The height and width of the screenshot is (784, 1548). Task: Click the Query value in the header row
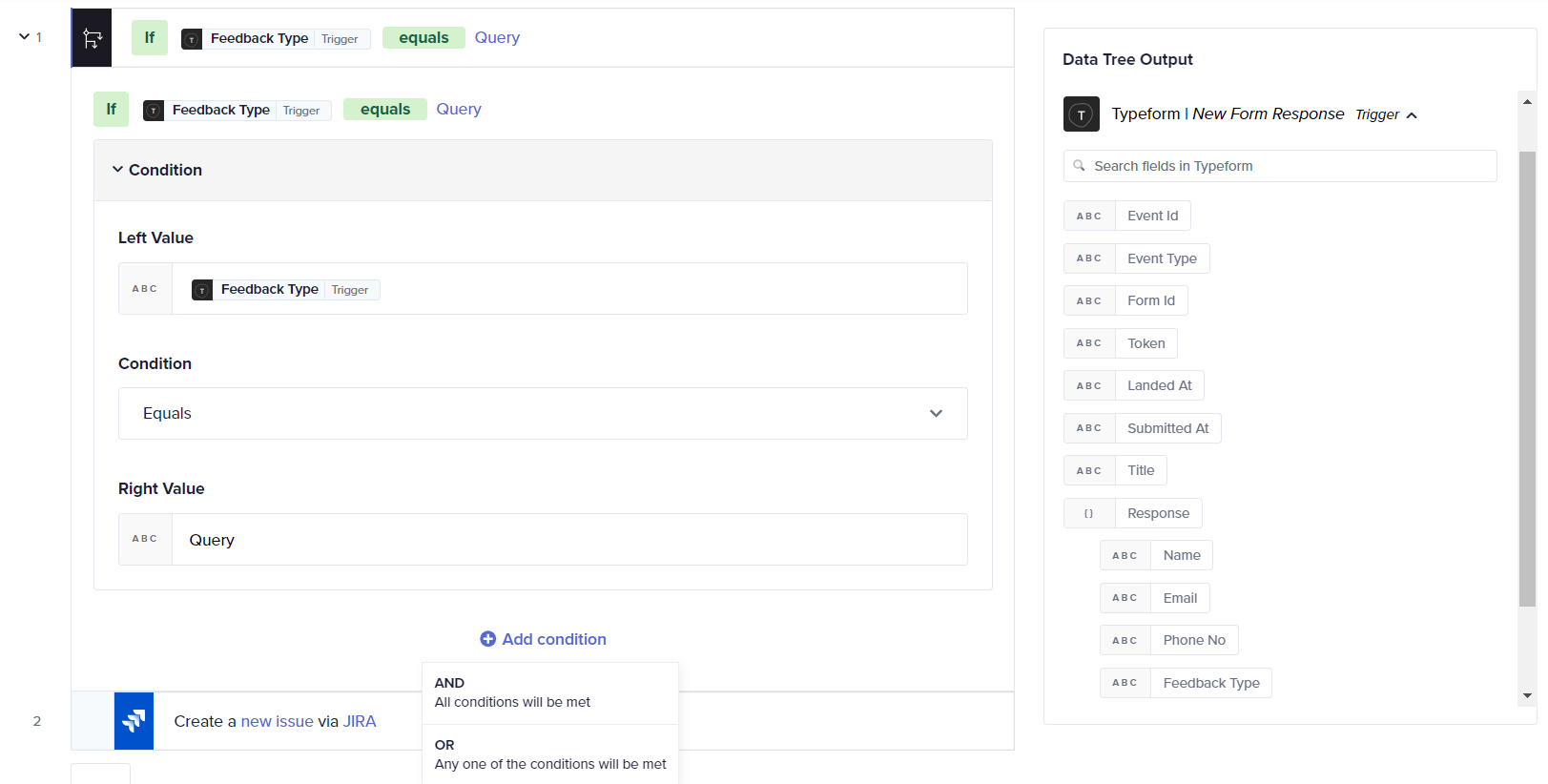pyautogui.click(x=497, y=38)
